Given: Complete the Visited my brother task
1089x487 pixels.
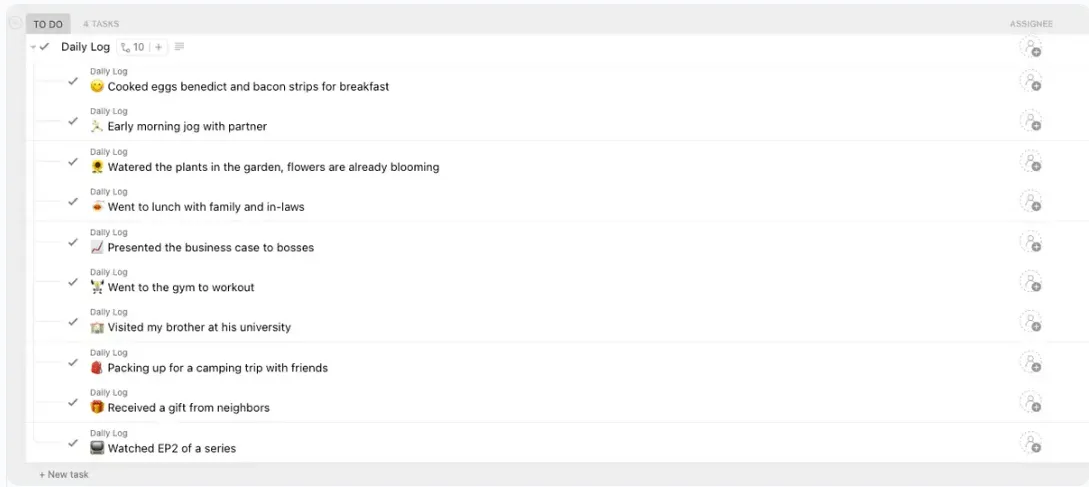Looking at the screenshot, I should pos(73,322).
